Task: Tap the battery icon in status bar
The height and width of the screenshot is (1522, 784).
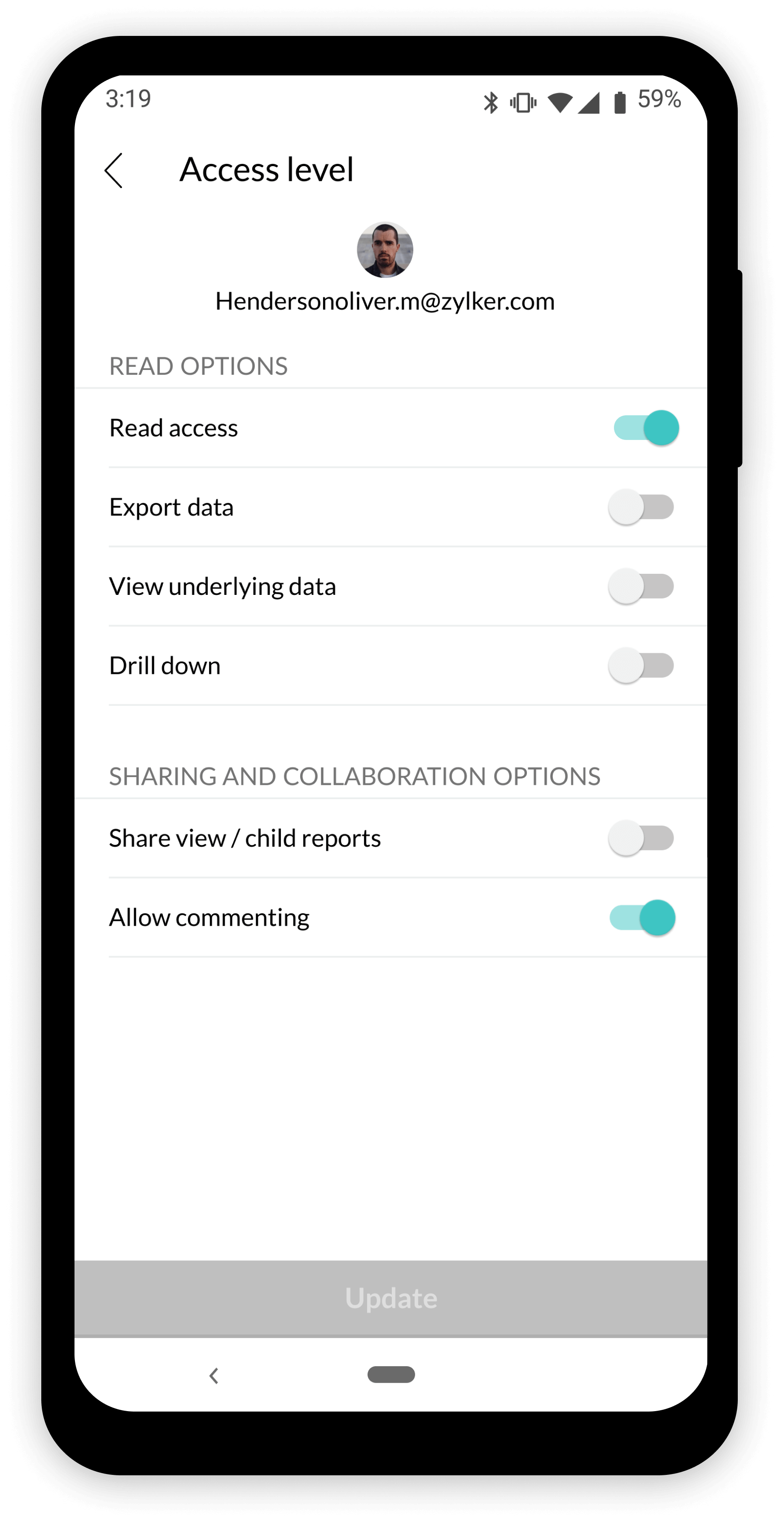Action: click(x=619, y=102)
